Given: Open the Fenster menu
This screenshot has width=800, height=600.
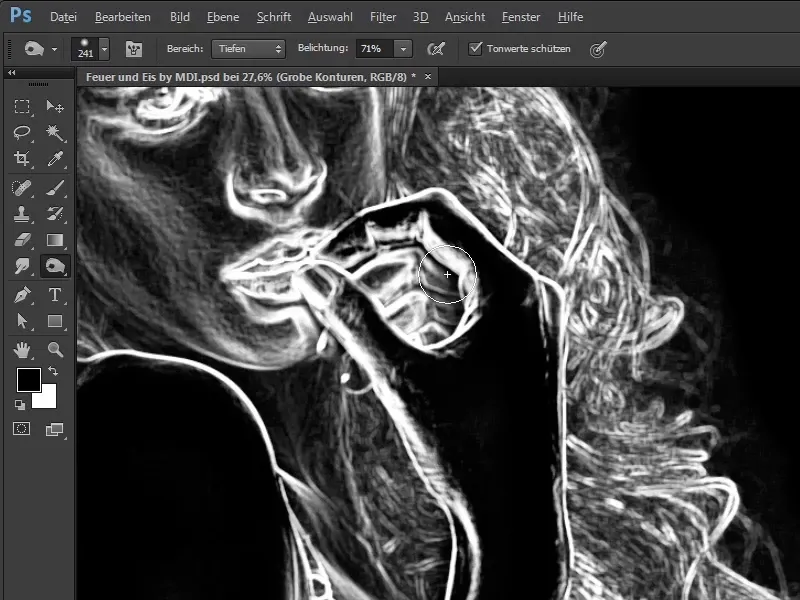Looking at the screenshot, I should pos(521,17).
